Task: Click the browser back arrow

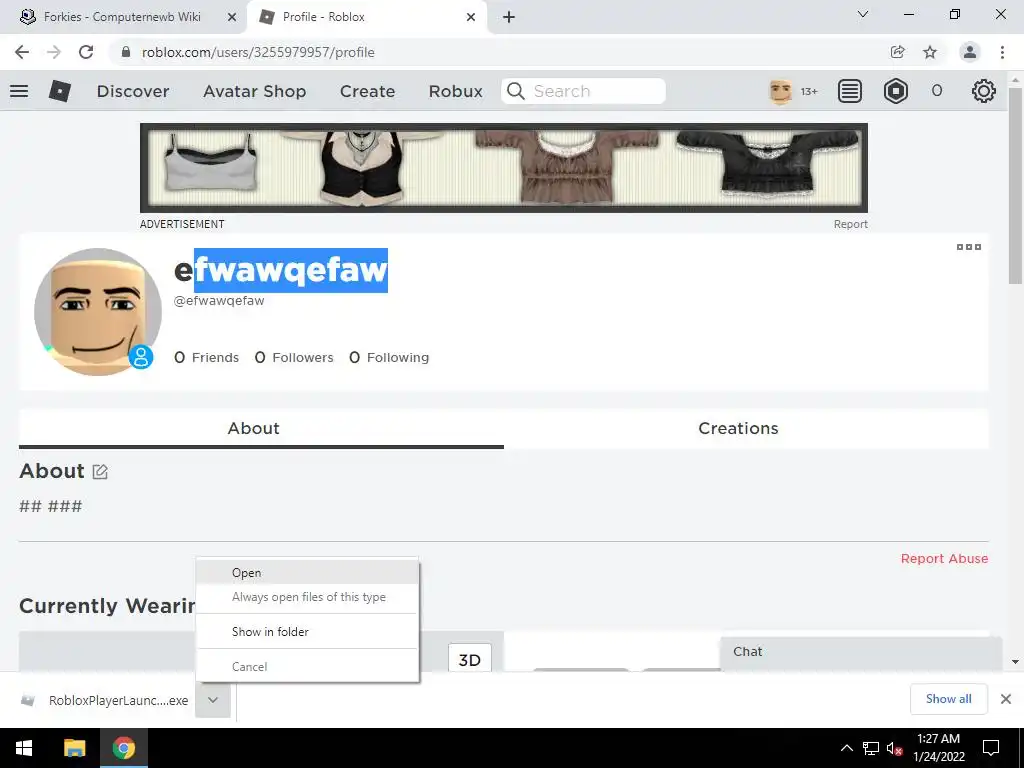Action: [x=22, y=52]
